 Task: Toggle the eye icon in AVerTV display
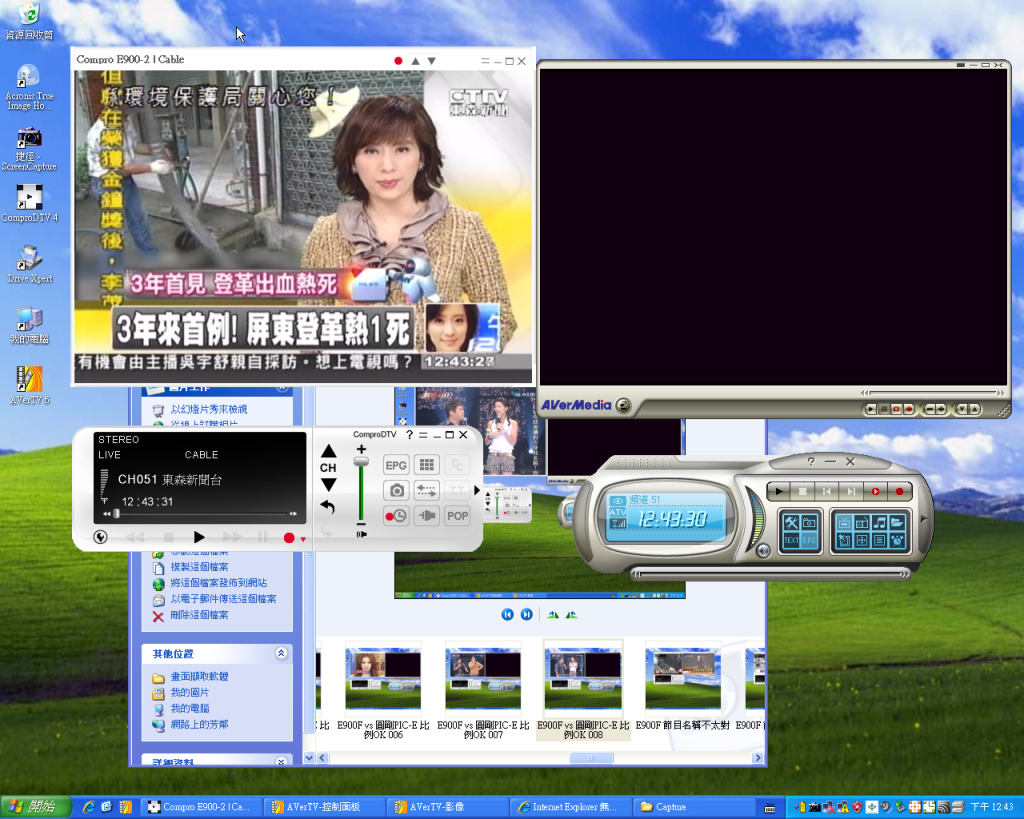point(617,501)
